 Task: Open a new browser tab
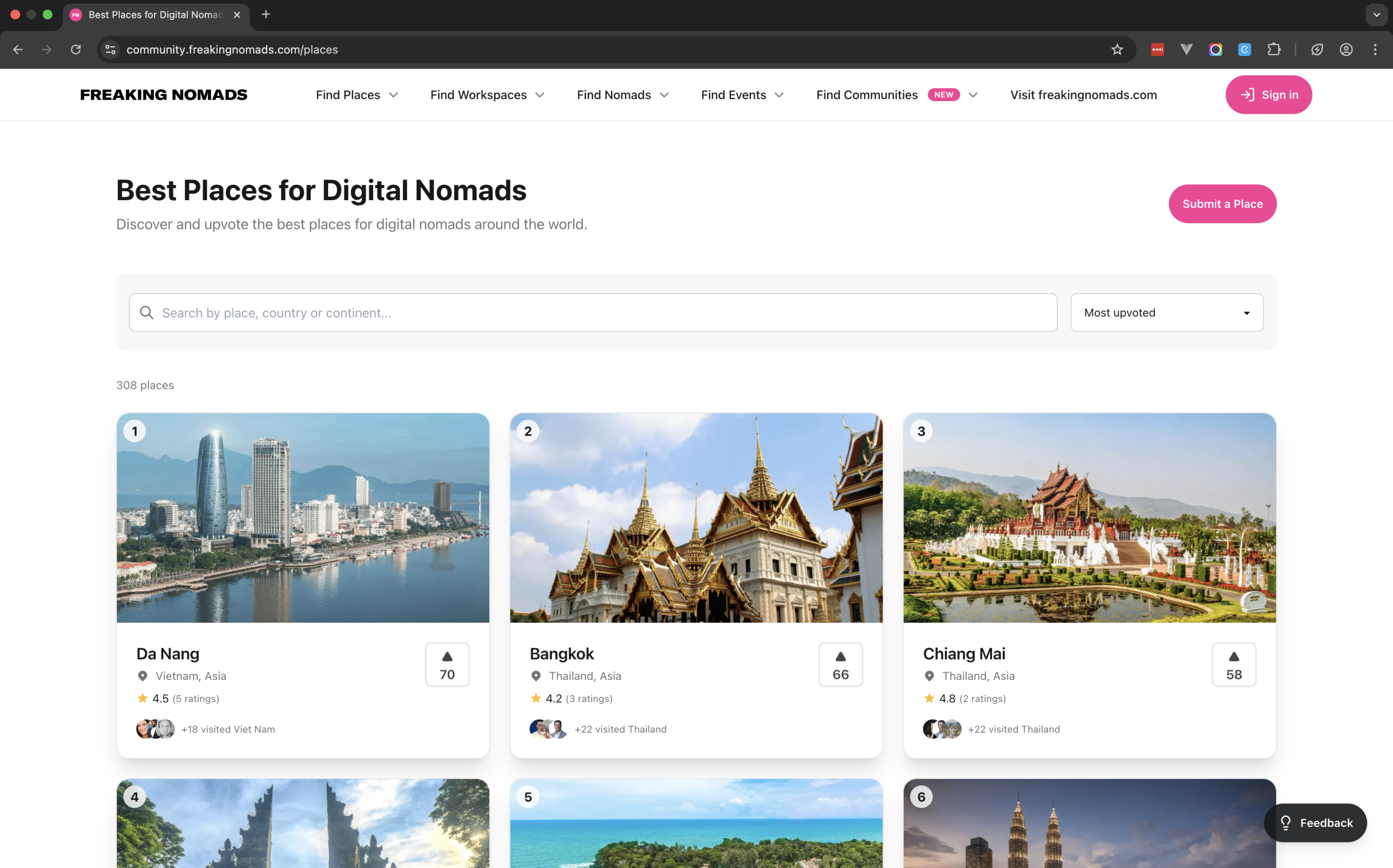[266, 14]
